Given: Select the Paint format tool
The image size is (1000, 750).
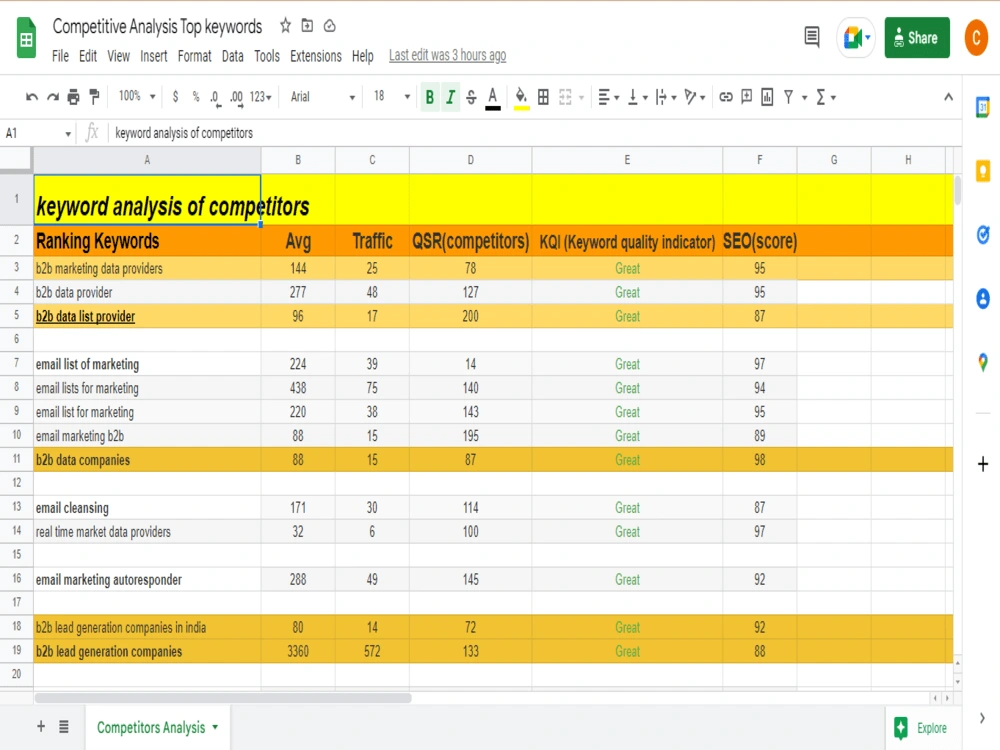Looking at the screenshot, I should coord(94,97).
